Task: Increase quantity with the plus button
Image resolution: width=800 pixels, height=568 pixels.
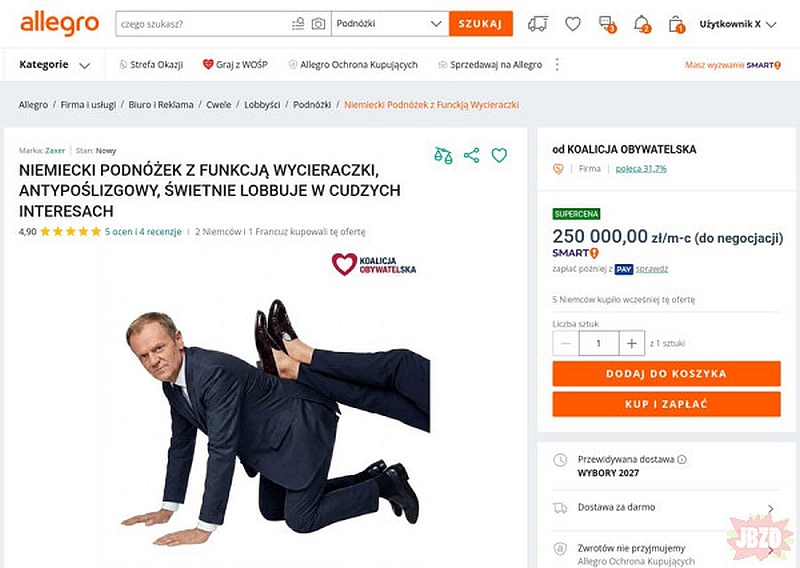Action: [632, 343]
